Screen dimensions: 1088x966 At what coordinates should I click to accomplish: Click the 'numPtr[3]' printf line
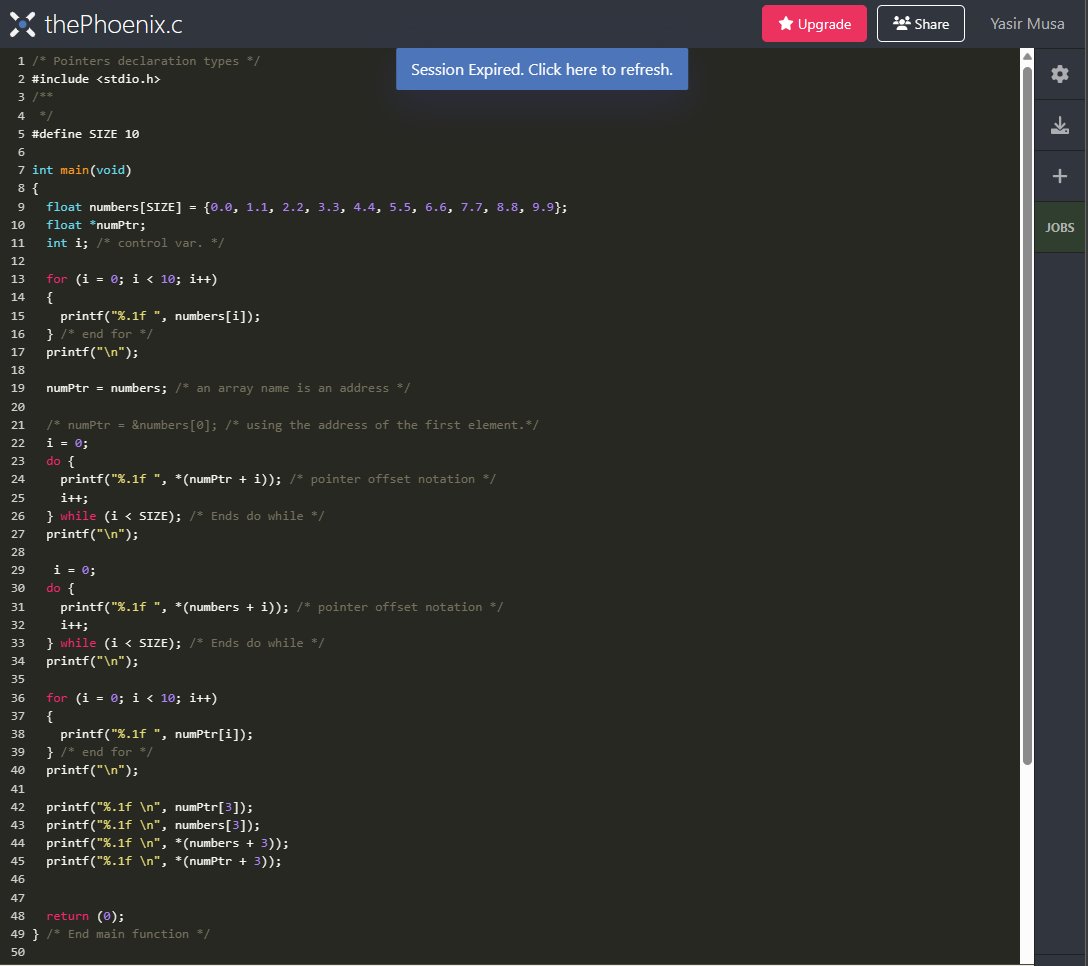pos(150,807)
